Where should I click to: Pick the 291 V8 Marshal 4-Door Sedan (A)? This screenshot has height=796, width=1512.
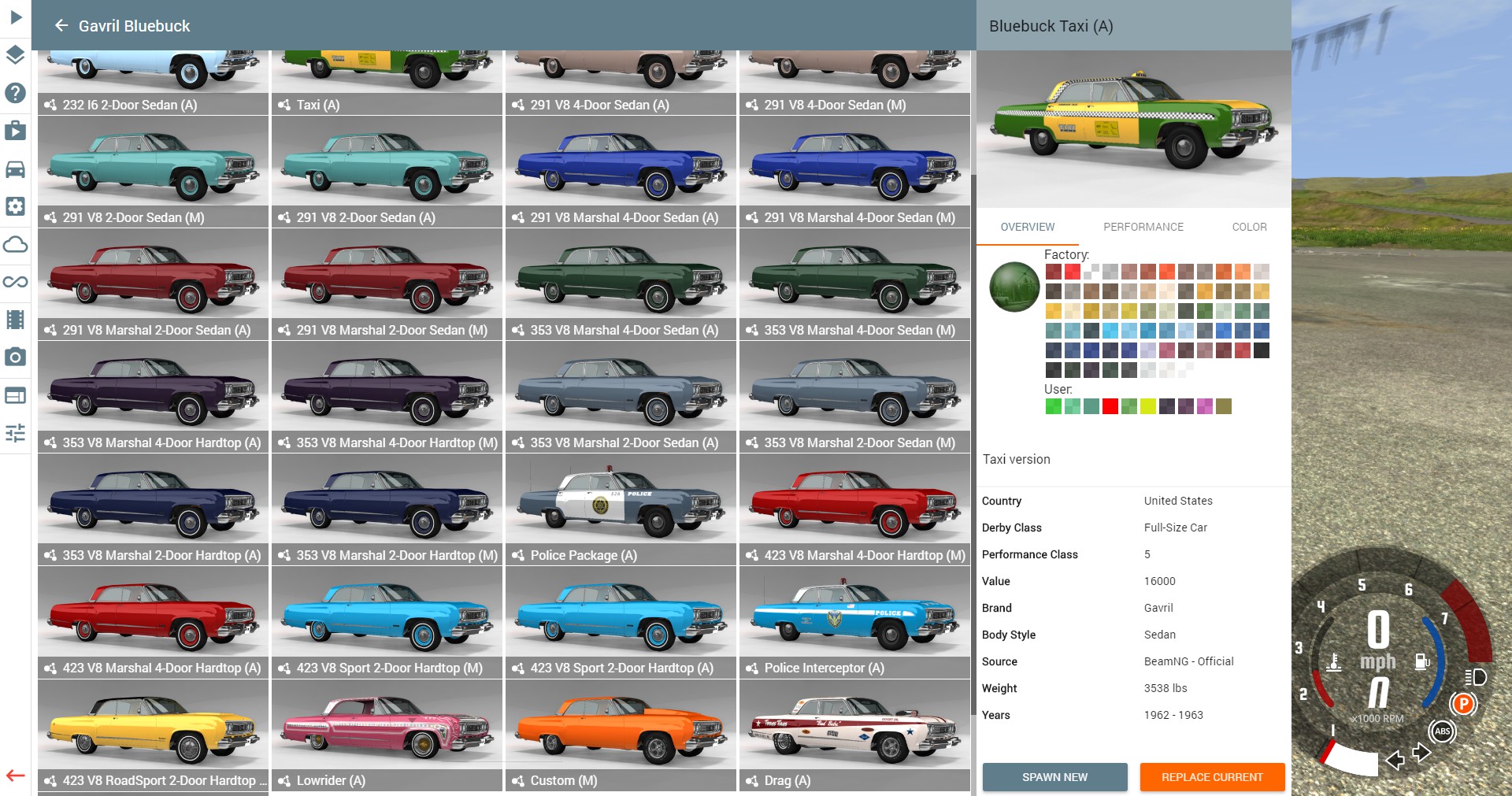(621, 172)
